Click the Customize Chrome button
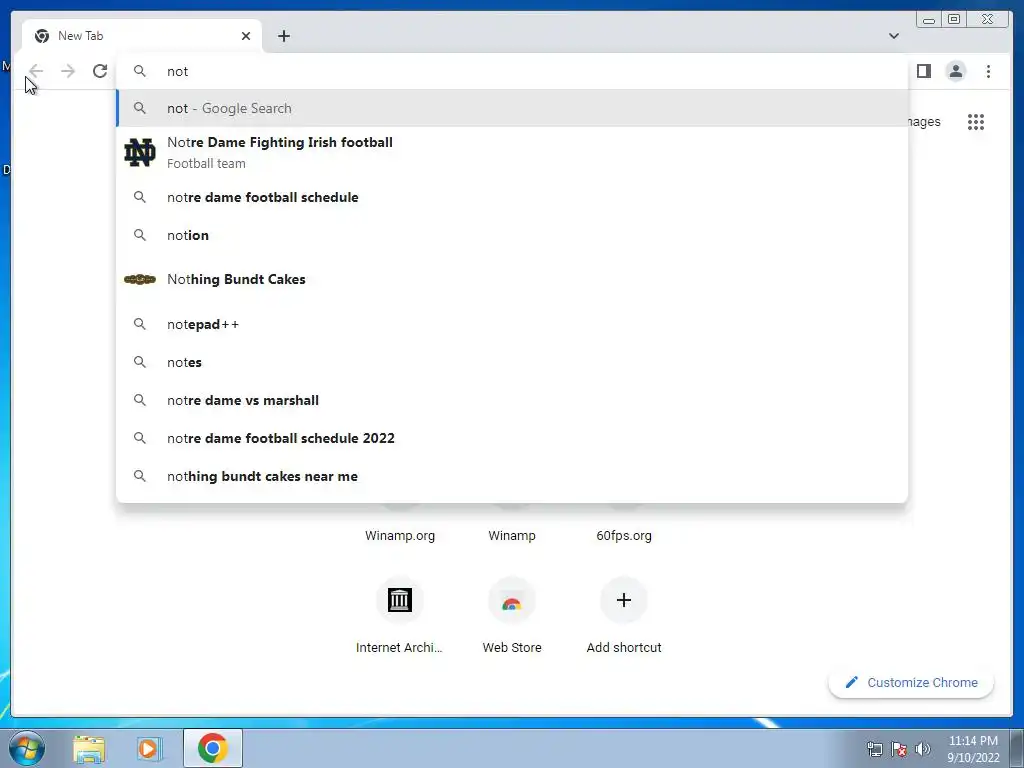This screenshot has width=1024, height=768. coord(911,682)
